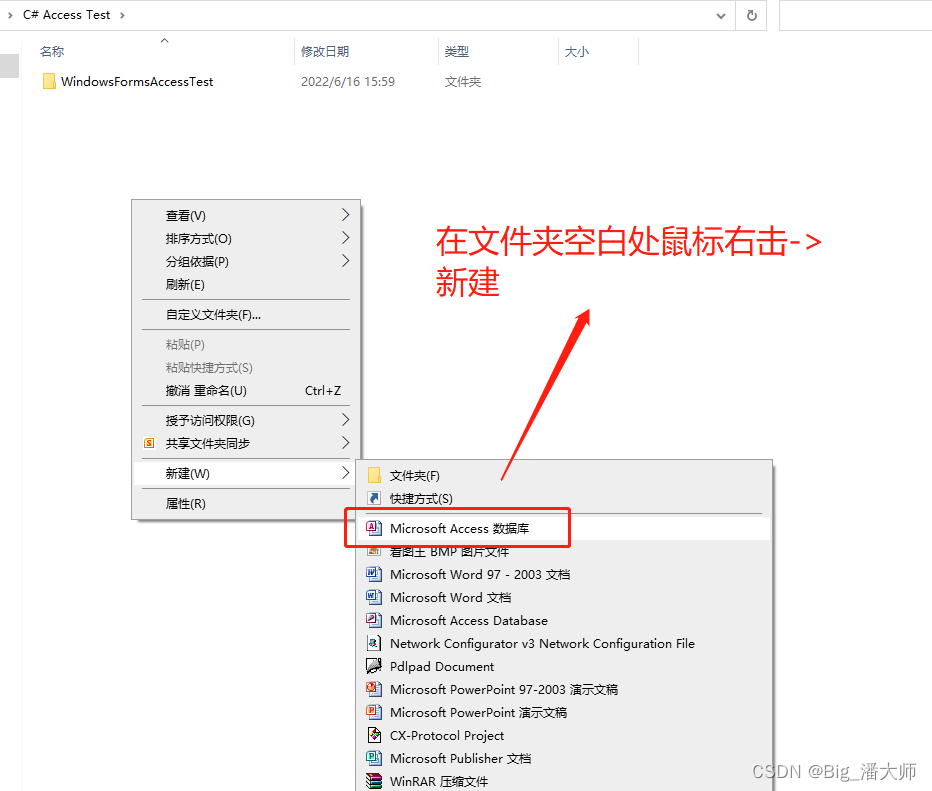Expand the 授予访问权限(G) submenu arrow
The height and width of the screenshot is (791, 932).
click(345, 420)
